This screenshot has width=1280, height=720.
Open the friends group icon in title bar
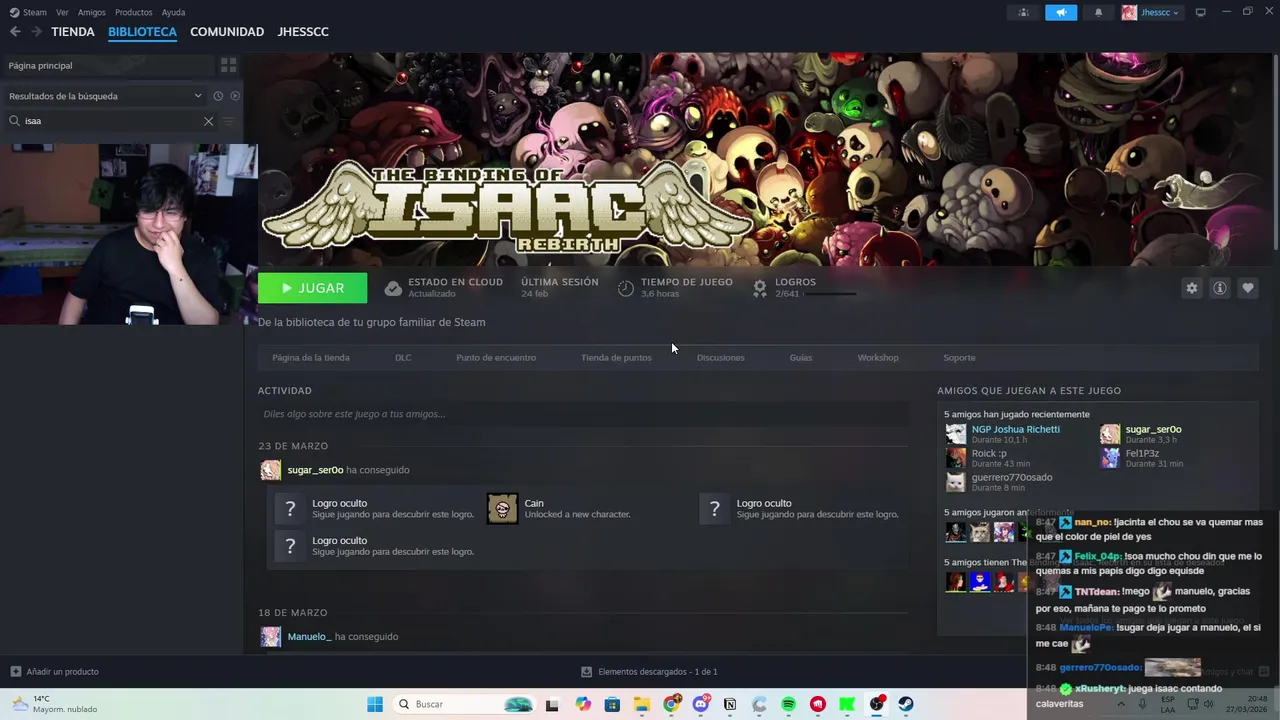click(x=1023, y=12)
